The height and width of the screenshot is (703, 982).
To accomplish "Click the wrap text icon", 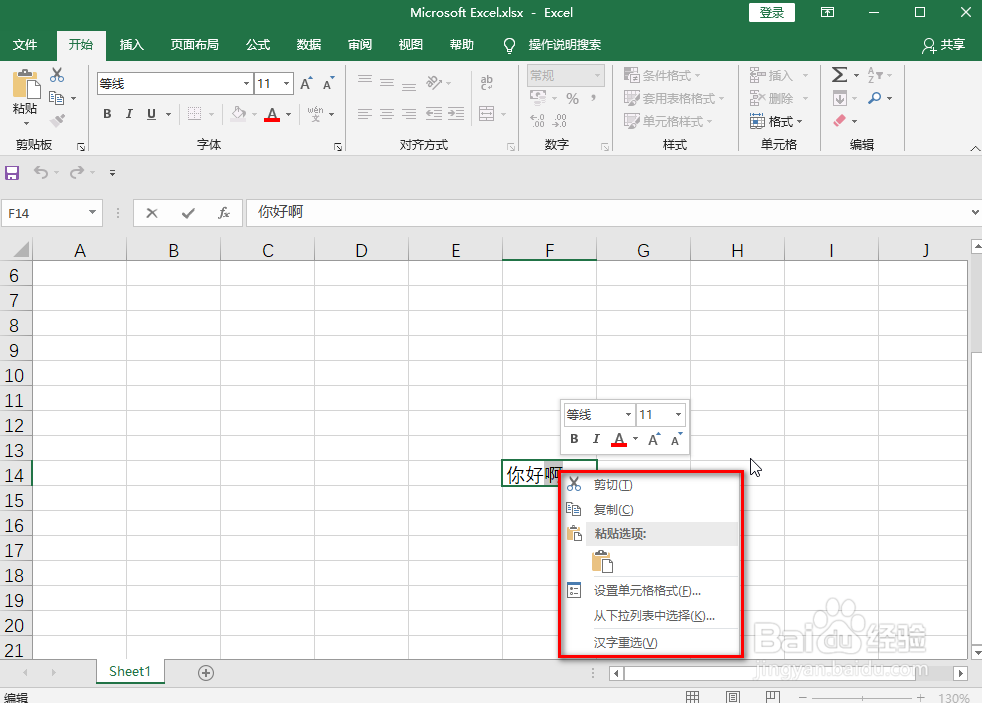I will pos(487,82).
